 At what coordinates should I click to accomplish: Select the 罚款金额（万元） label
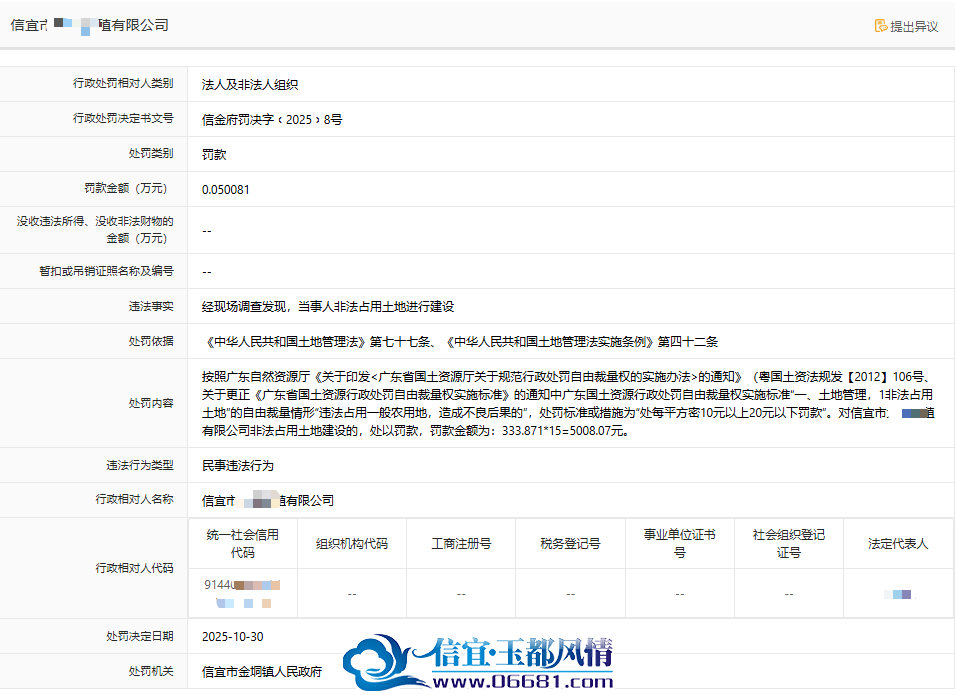[126, 188]
